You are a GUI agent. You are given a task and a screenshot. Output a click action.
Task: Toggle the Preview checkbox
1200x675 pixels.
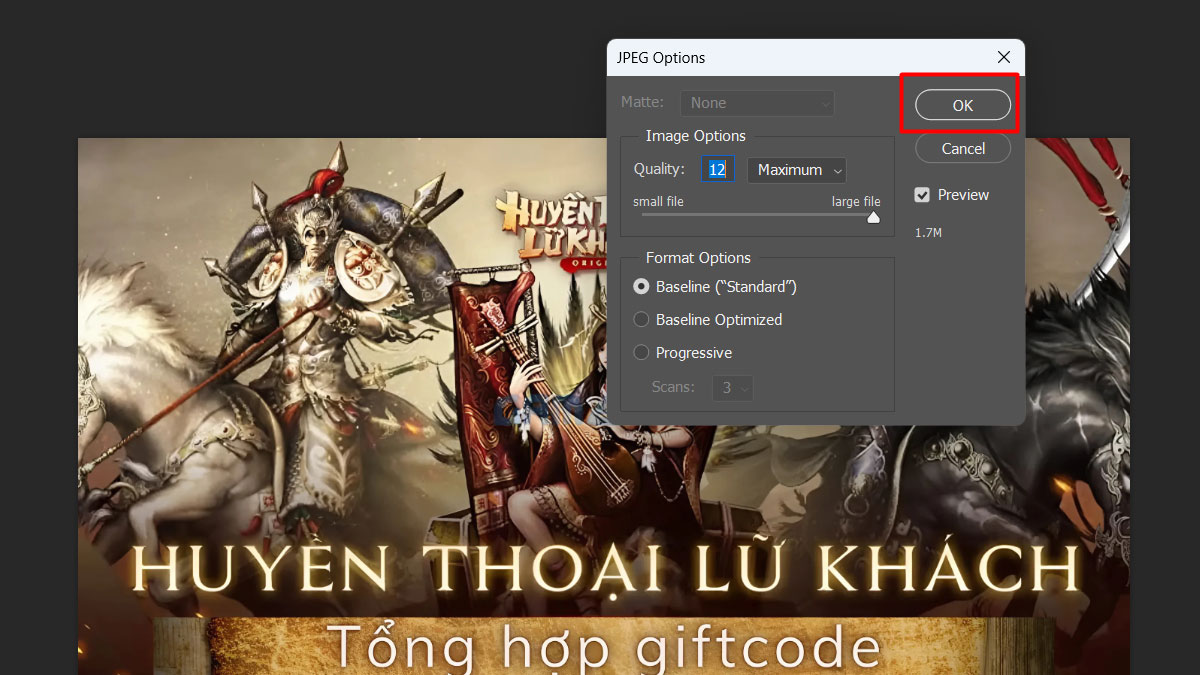point(922,195)
